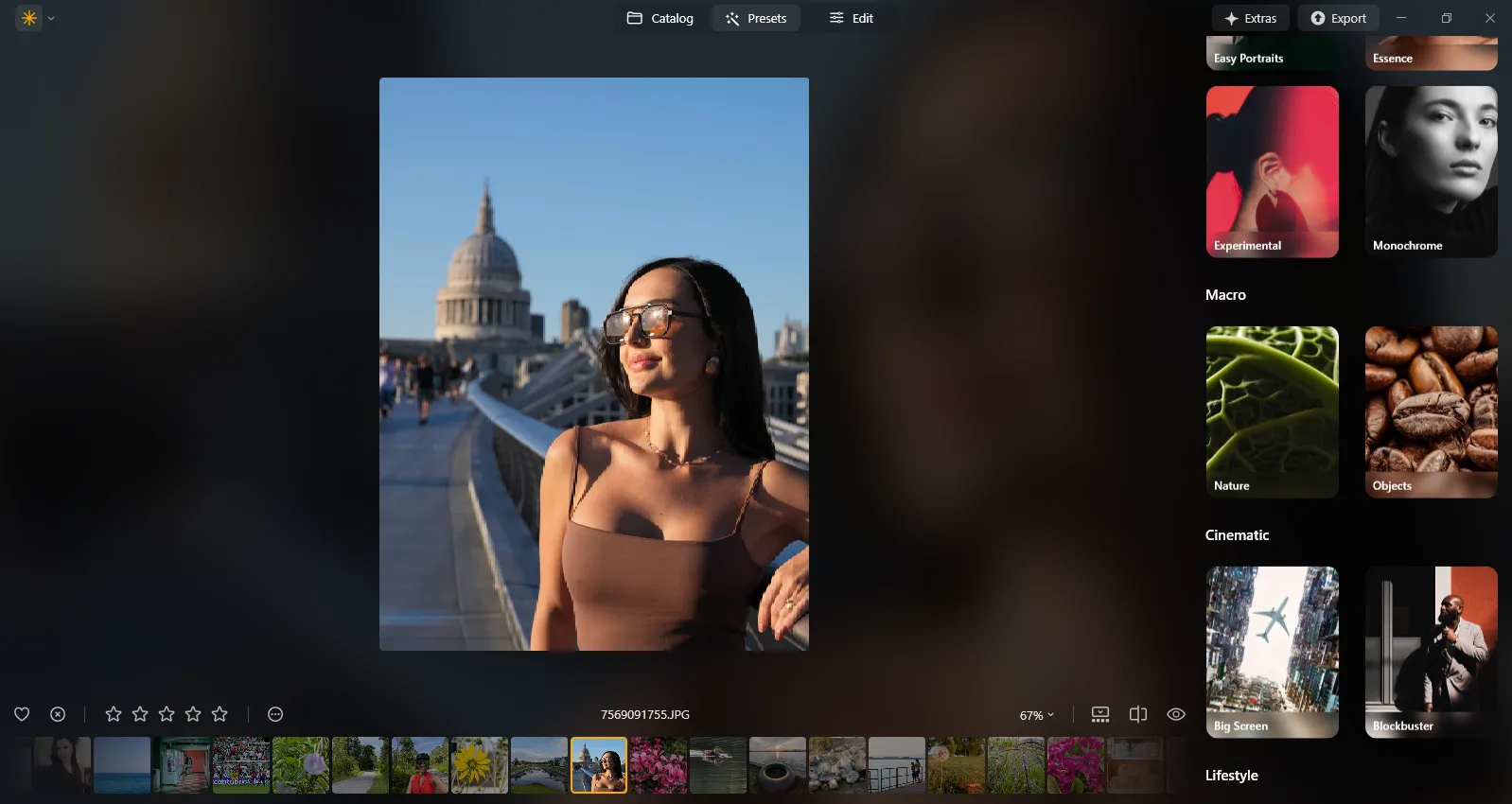Select the dandelion in field thumbnail

point(957,765)
